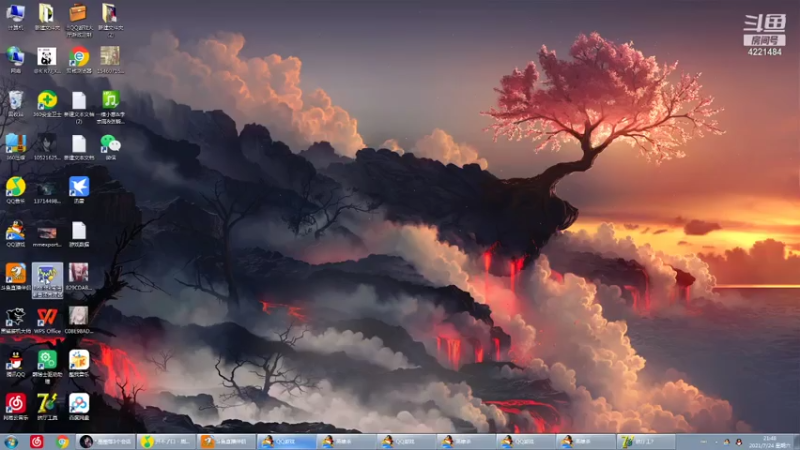Image resolution: width=800 pixels, height=450 pixels.
Task: Select the highlighted paint bucket desktop icon
Action: [47, 280]
